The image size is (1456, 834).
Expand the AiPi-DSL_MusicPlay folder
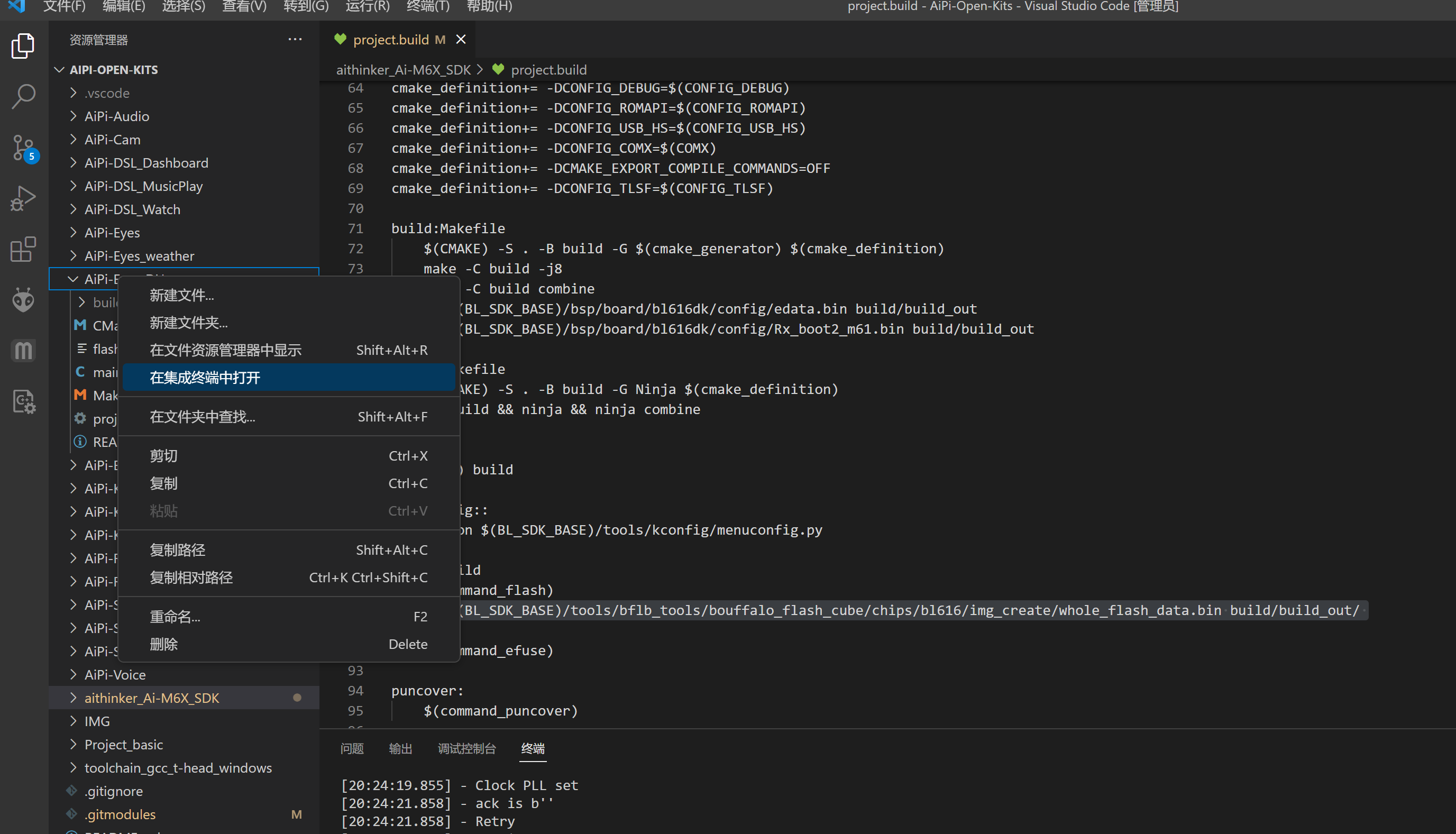click(x=73, y=186)
